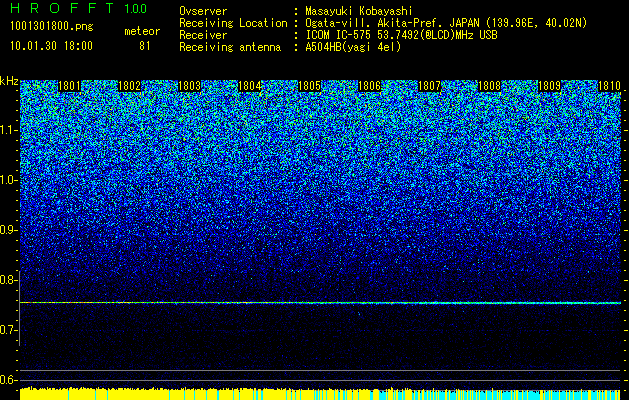Click the Receiver label

point(203,35)
